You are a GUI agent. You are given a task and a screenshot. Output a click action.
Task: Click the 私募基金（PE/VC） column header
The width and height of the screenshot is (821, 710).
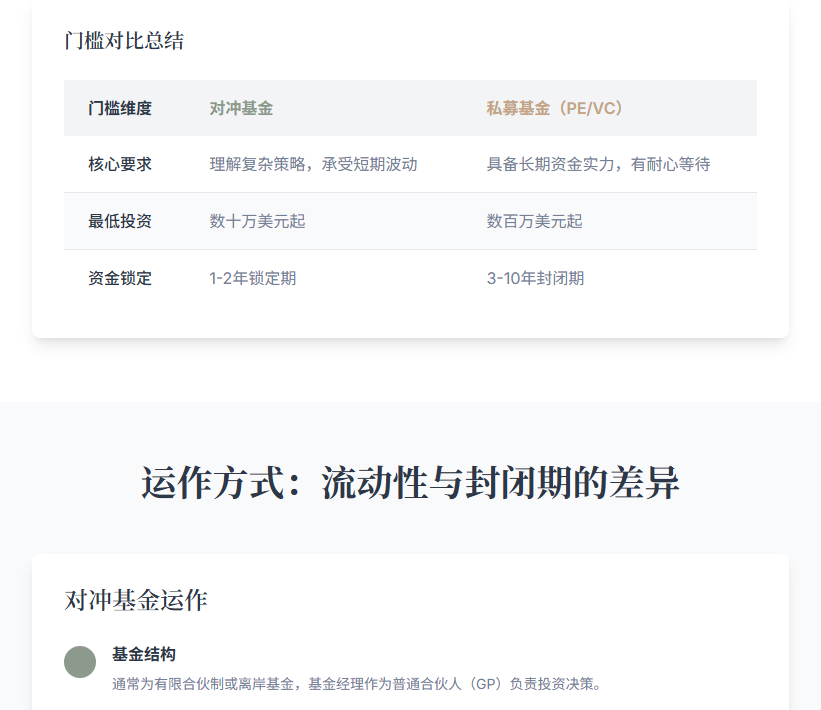[558, 108]
